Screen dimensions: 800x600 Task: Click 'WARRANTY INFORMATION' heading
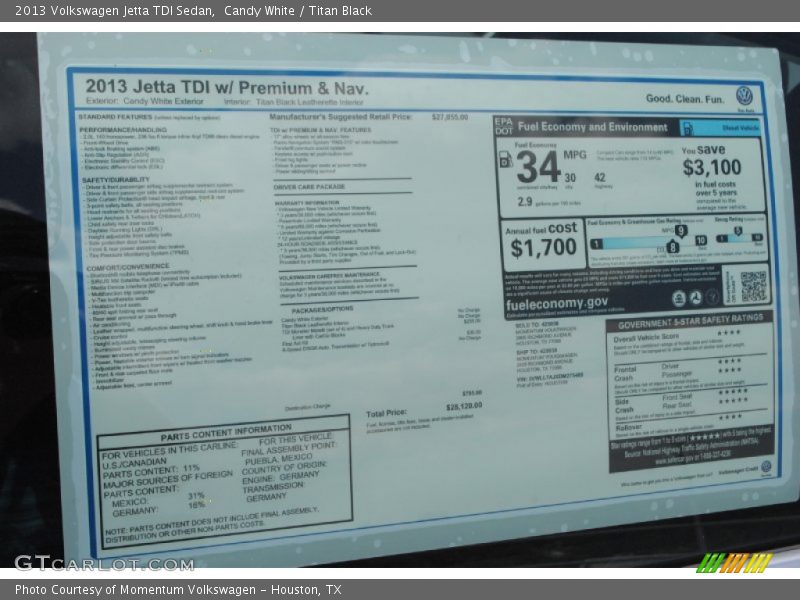[307, 203]
